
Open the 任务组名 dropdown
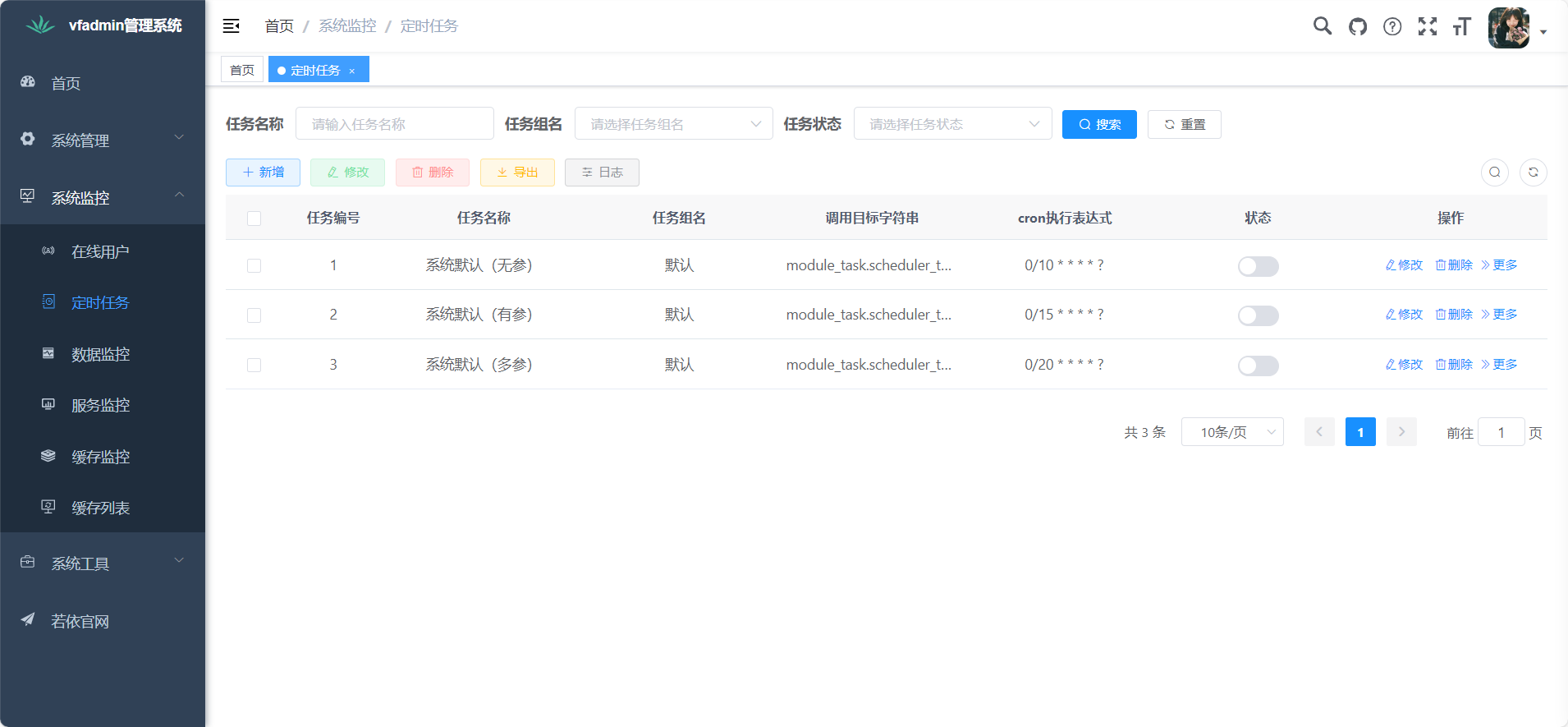pos(673,124)
